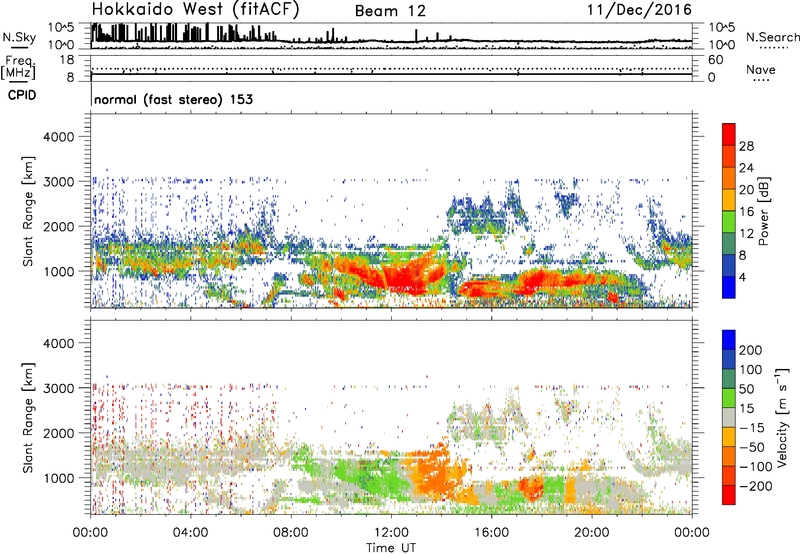Click the '-100' value on Velocity colorbar
This screenshot has width=800, height=554.
(x=755, y=467)
